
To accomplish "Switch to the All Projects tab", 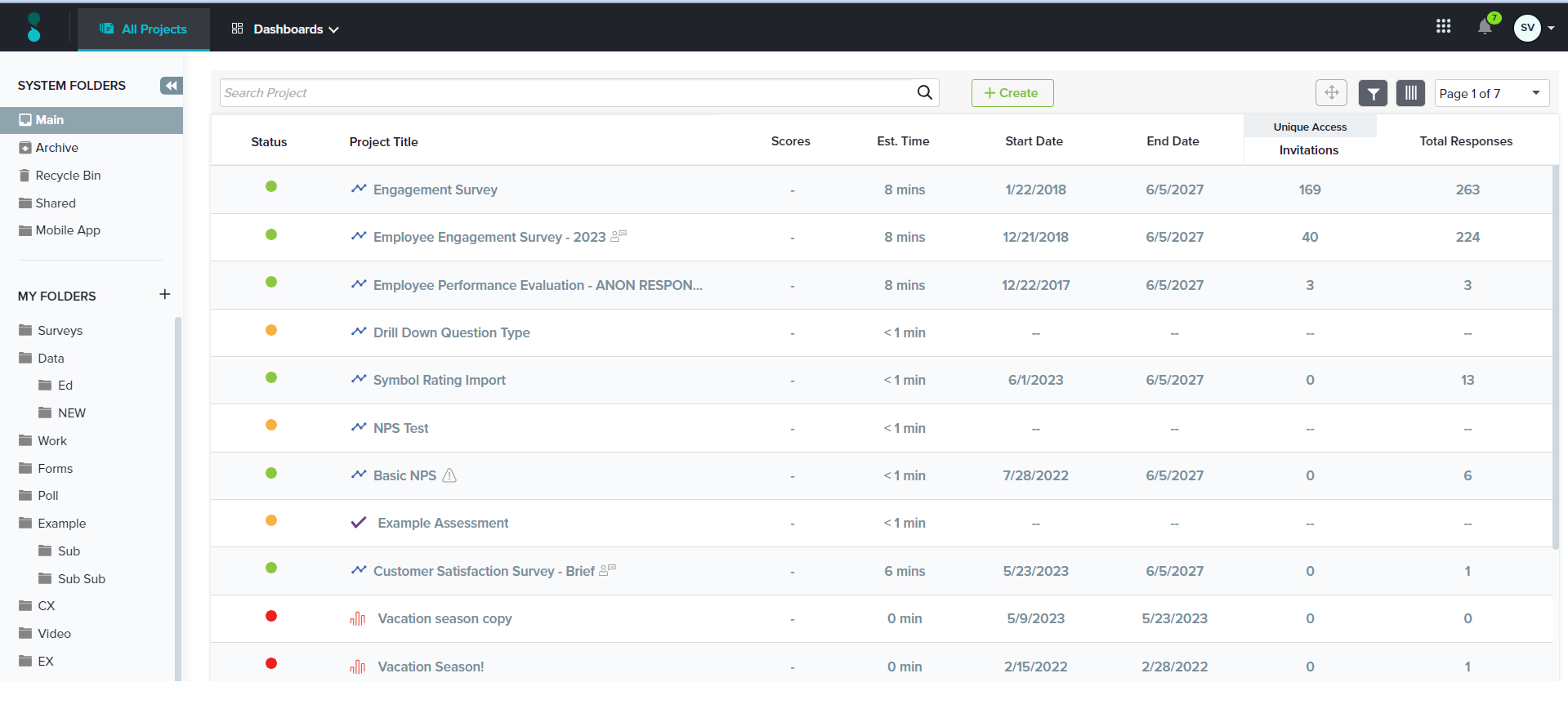I will (x=144, y=29).
